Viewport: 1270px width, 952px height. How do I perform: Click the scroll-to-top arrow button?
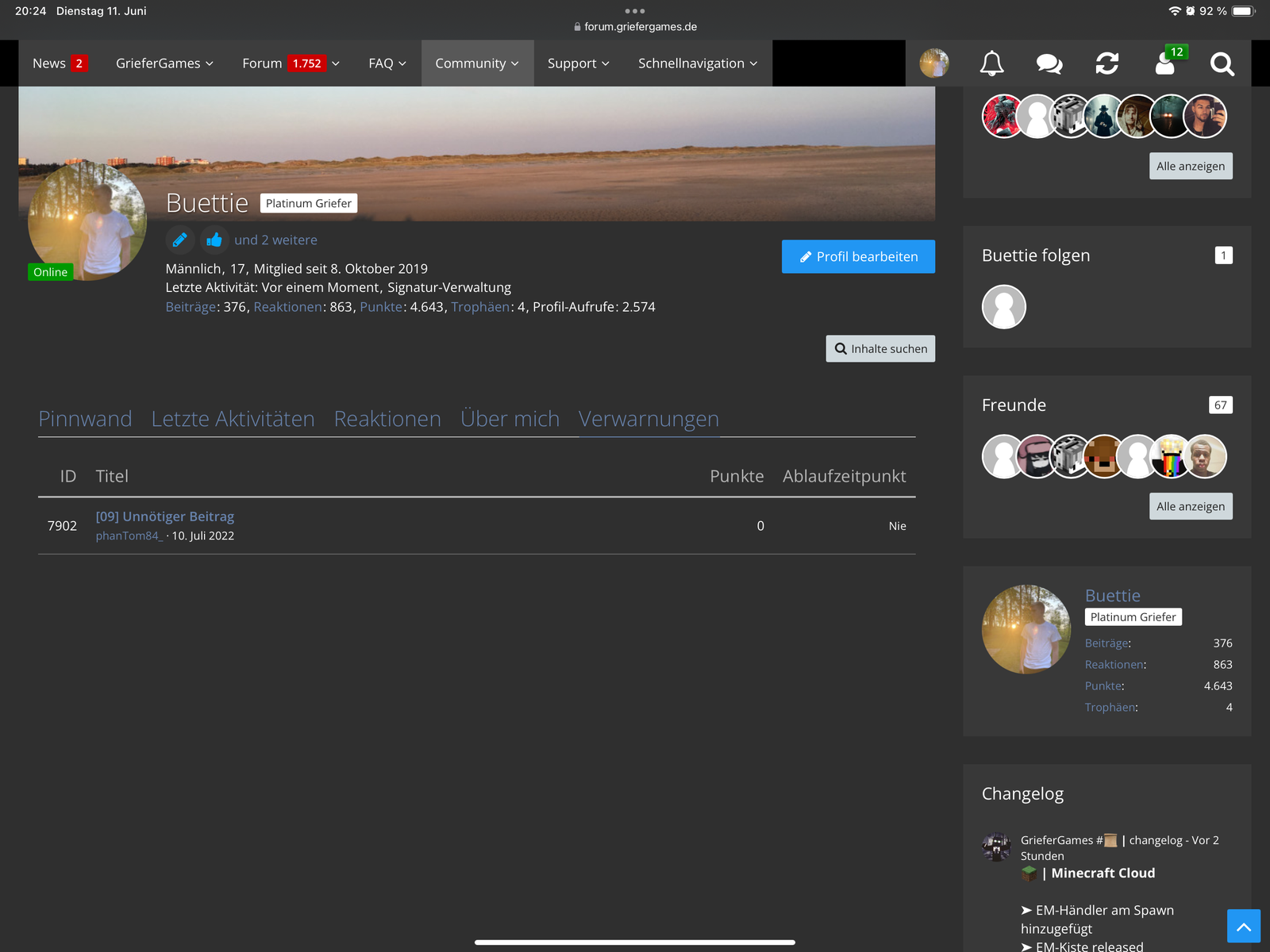(1244, 926)
